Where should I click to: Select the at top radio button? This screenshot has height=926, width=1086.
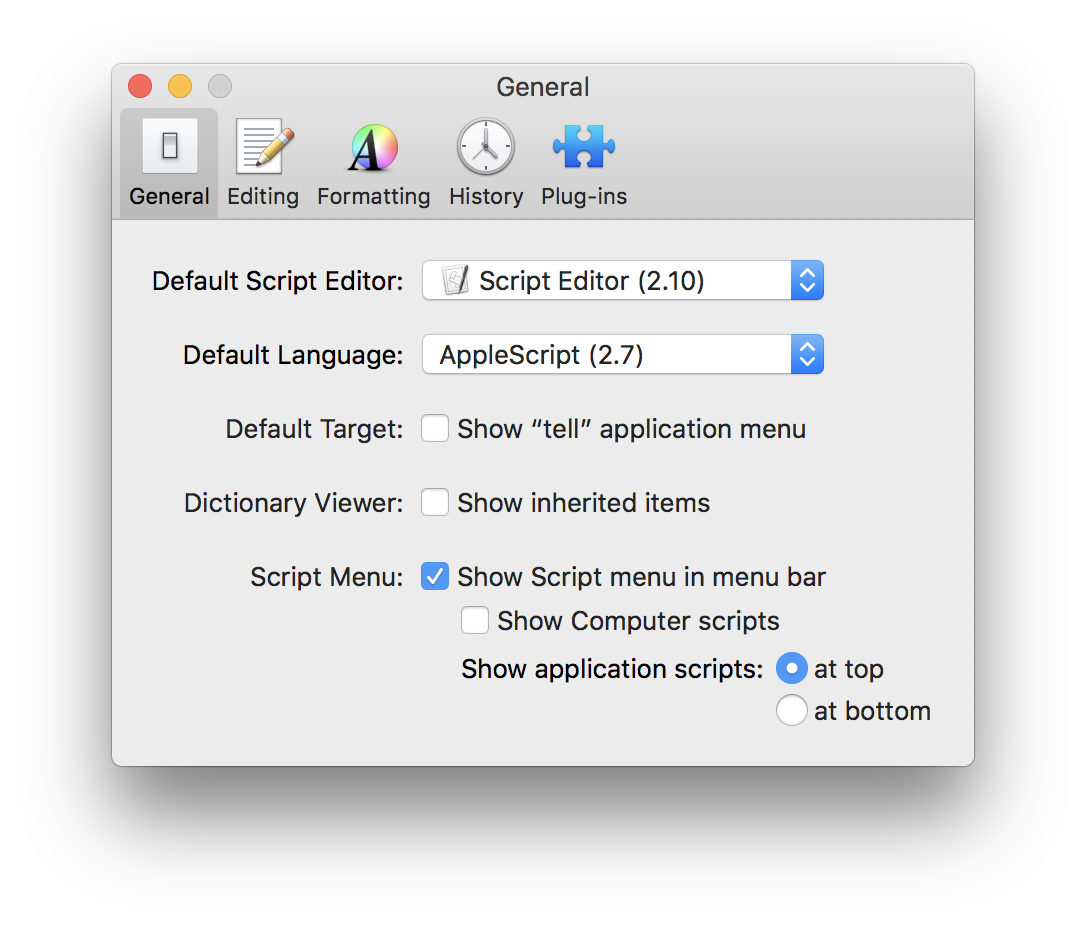pos(791,668)
